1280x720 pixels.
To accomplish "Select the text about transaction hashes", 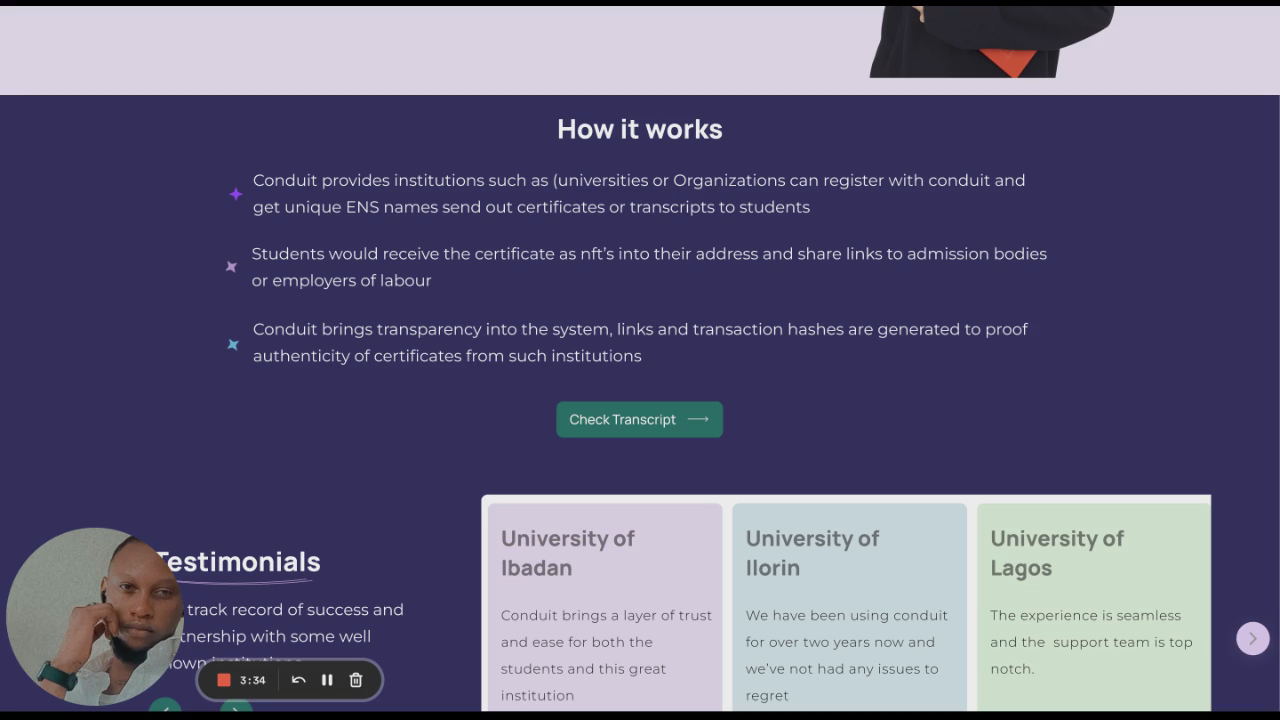I will (x=640, y=342).
